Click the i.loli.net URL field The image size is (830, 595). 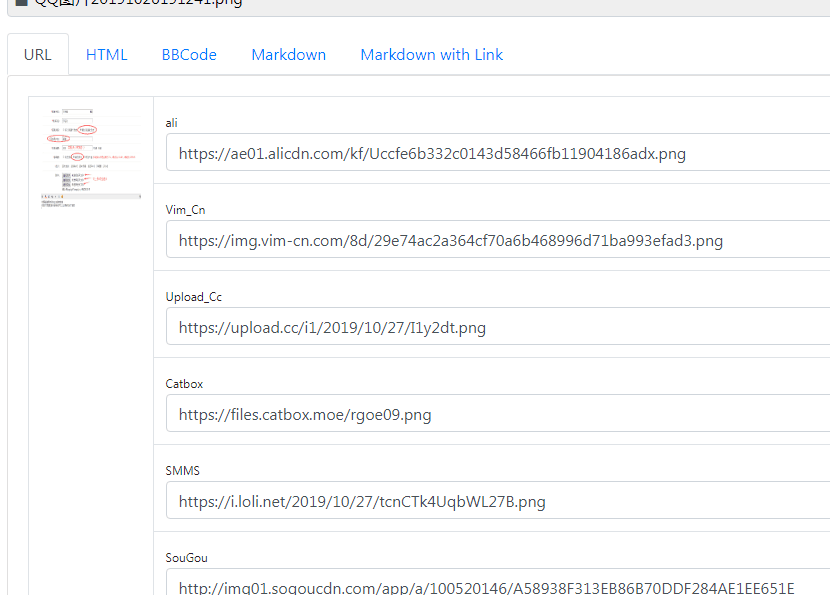pyautogui.click(x=497, y=501)
